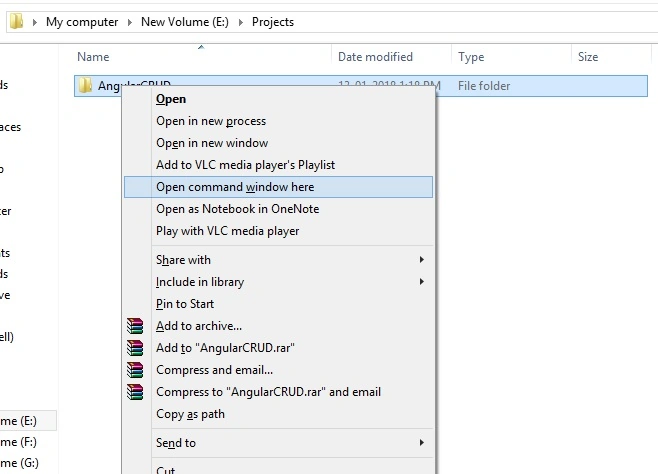
Task: Select Pin to Start
Action: click(x=185, y=304)
